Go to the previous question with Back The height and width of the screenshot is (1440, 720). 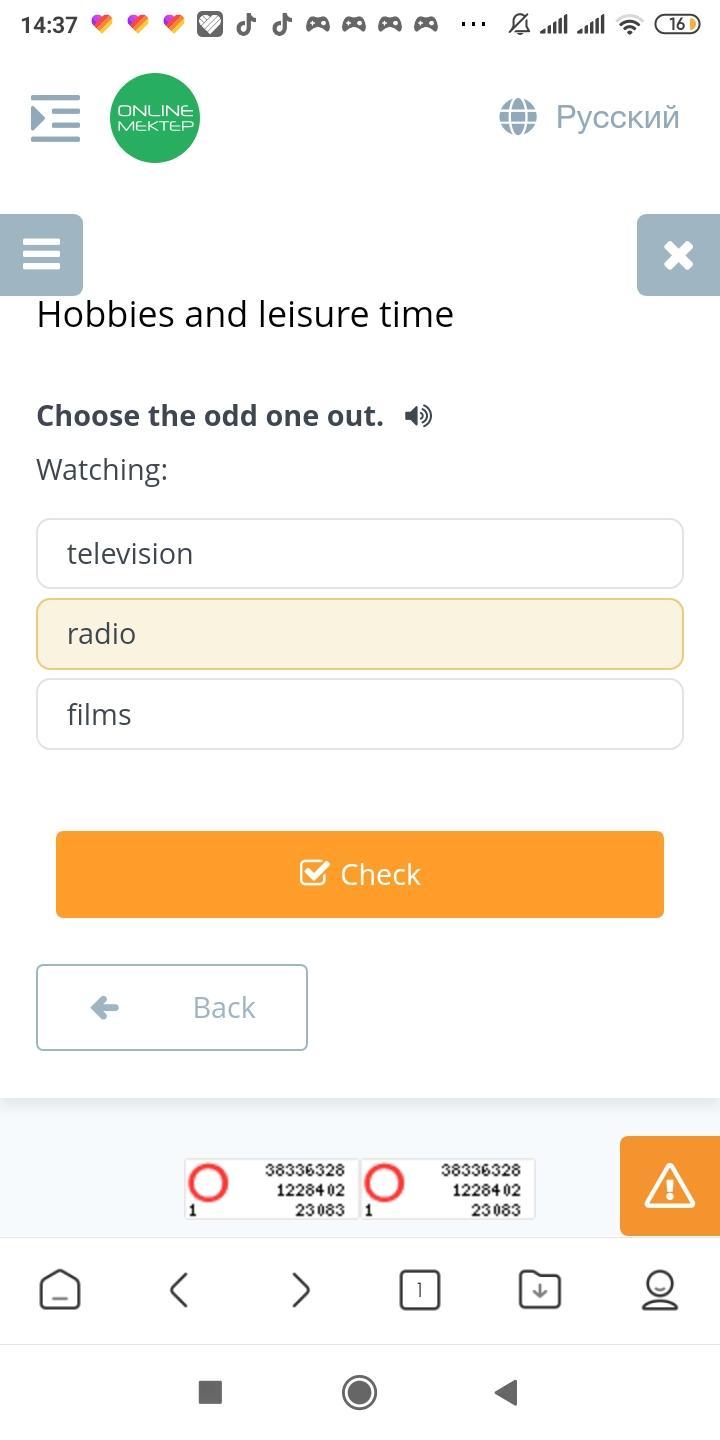tap(172, 1007)
